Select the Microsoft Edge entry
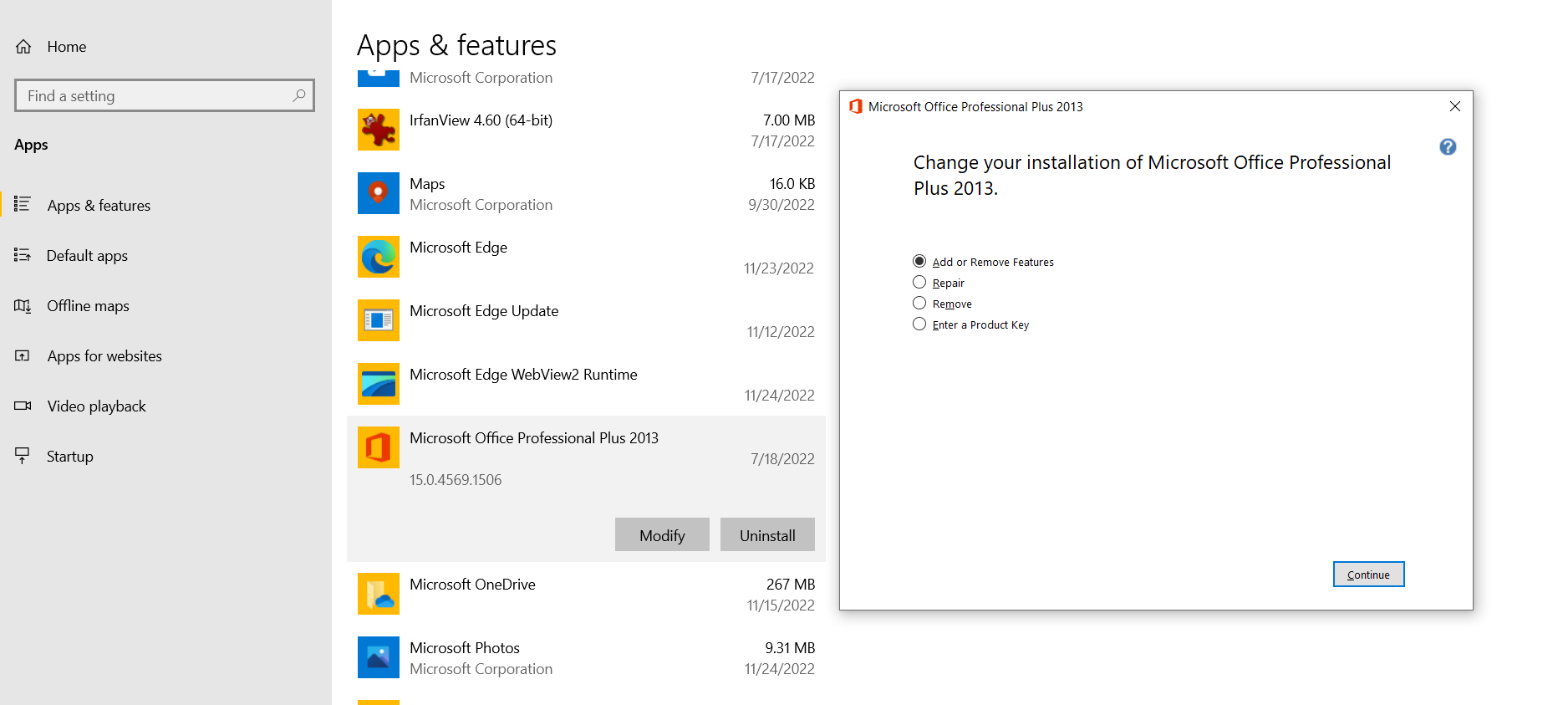This screenshot has height=705, width=1568. (586, 257)
